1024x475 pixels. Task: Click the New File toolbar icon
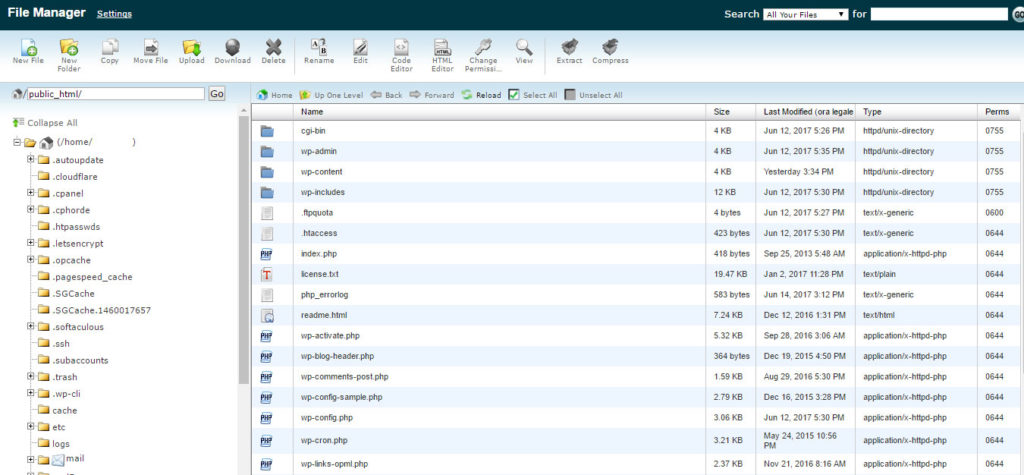coord(28,47)
